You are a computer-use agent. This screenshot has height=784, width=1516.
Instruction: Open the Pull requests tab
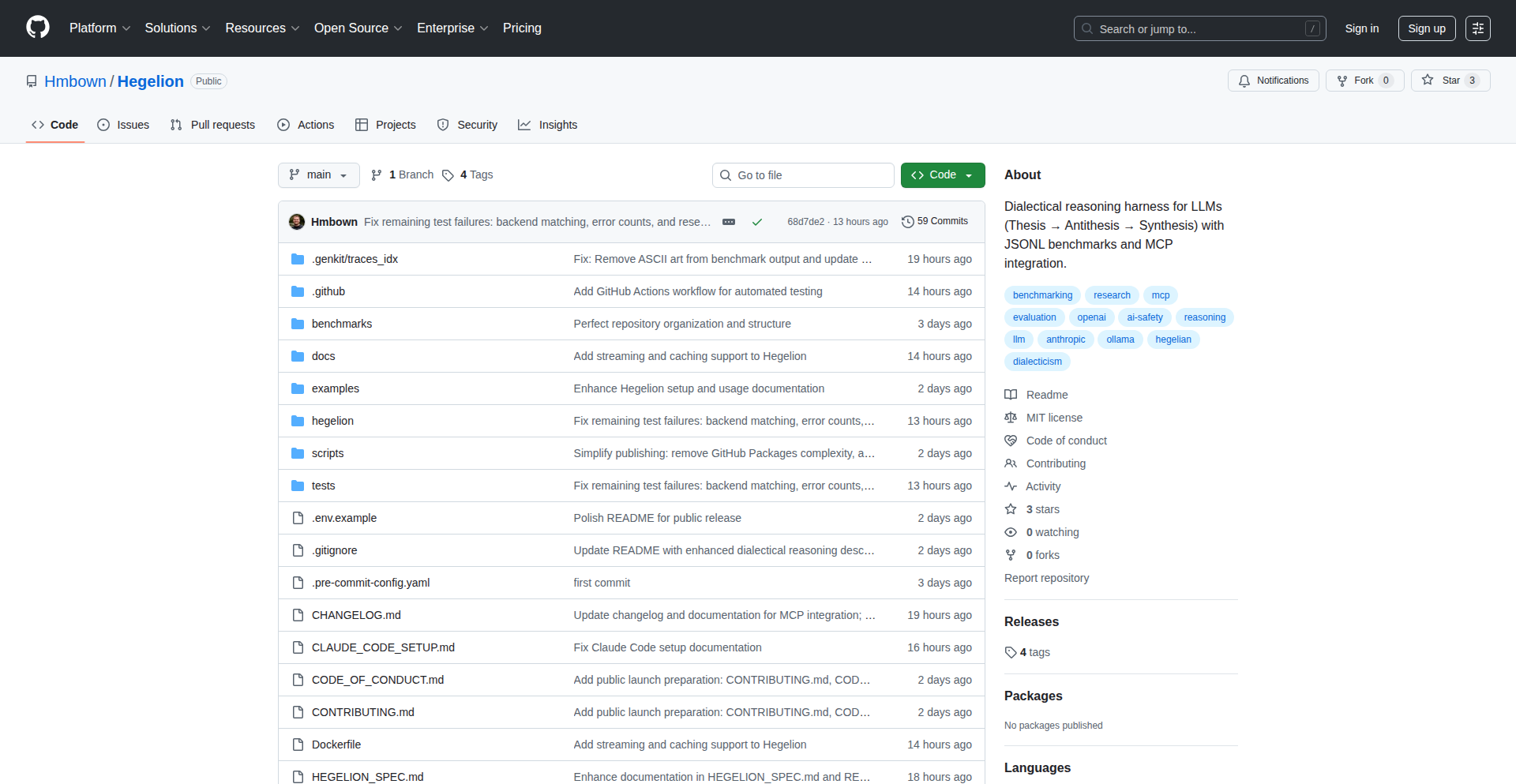pyautogui.click(x=212, y=125)
